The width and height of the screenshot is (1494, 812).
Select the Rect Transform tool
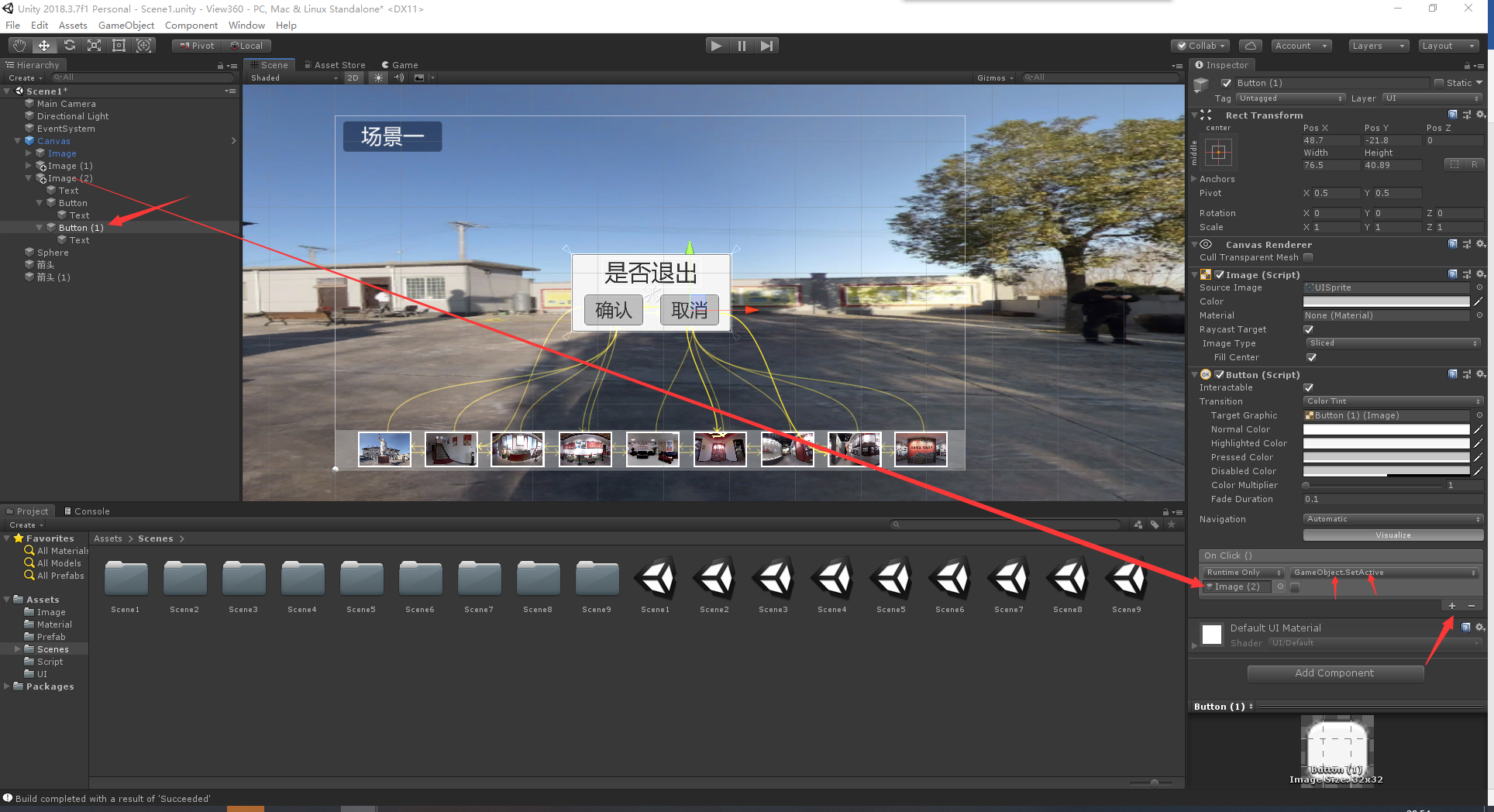click(118, 45)
